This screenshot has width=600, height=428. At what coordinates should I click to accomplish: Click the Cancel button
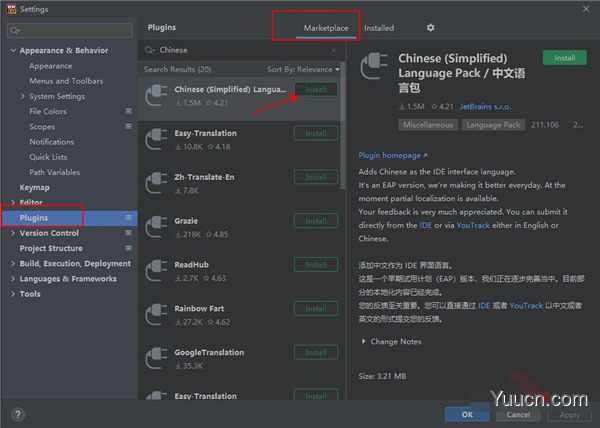point(518,415)
